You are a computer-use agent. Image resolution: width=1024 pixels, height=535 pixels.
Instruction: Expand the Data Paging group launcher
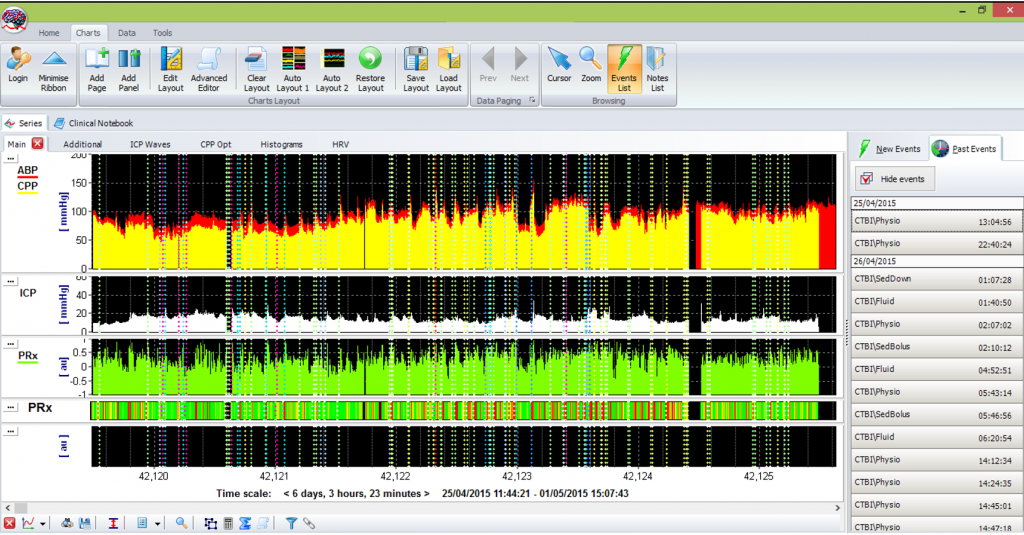tap(532, 101)
